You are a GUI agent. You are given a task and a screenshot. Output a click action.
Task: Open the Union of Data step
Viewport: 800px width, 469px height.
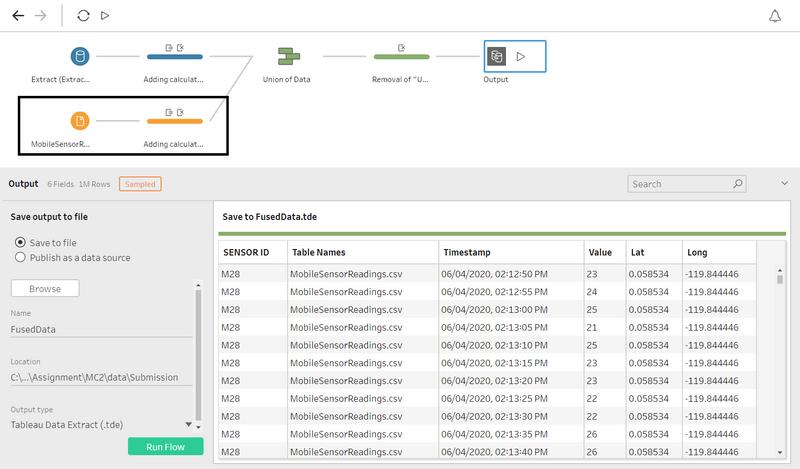pyautogui.click(x=288, y=56)
